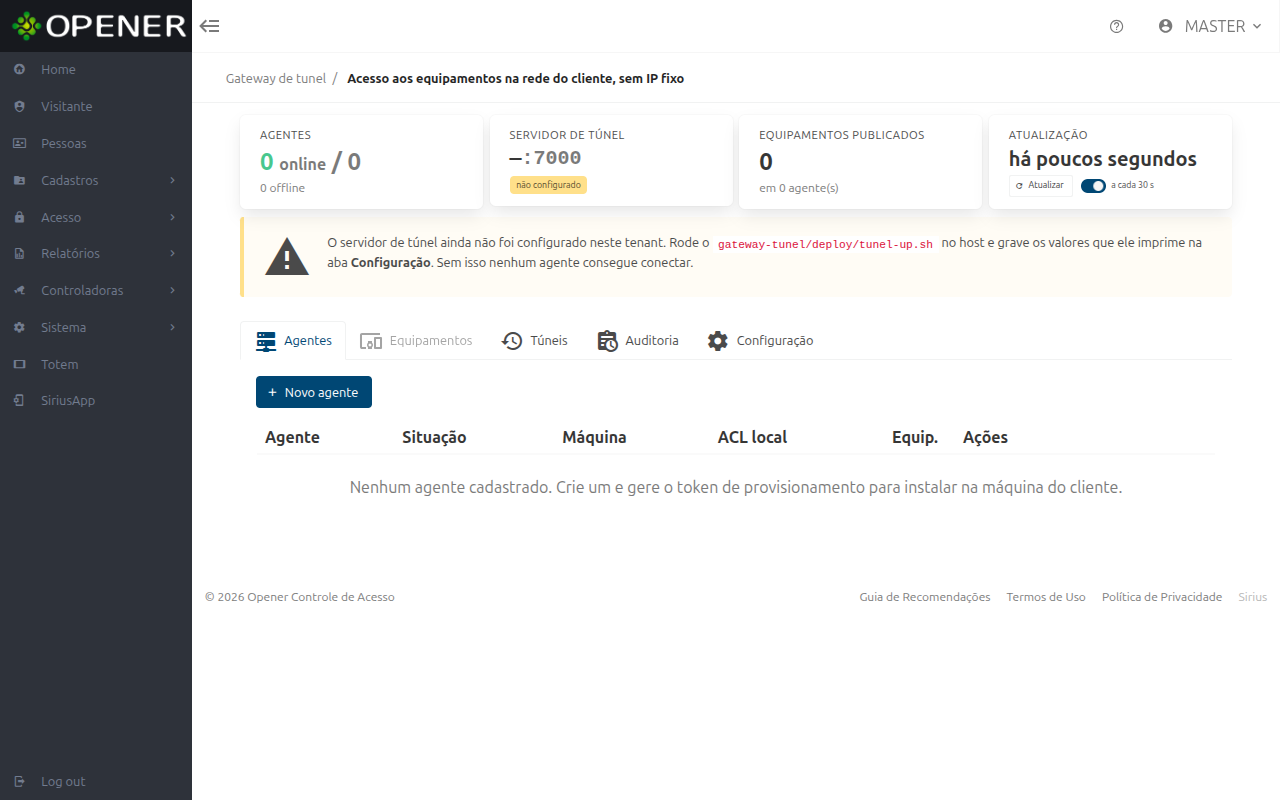Click the Opener logo
Screen dimensions: 1280x800
(x=99, y=26)
